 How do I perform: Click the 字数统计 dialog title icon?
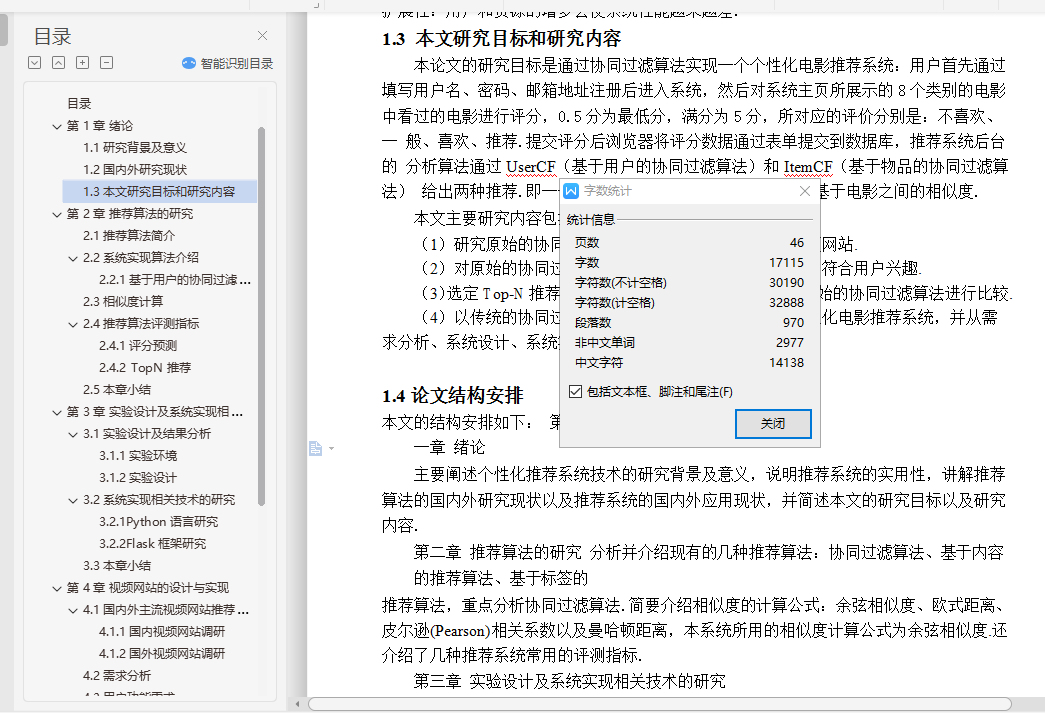[x=571, y=191]
